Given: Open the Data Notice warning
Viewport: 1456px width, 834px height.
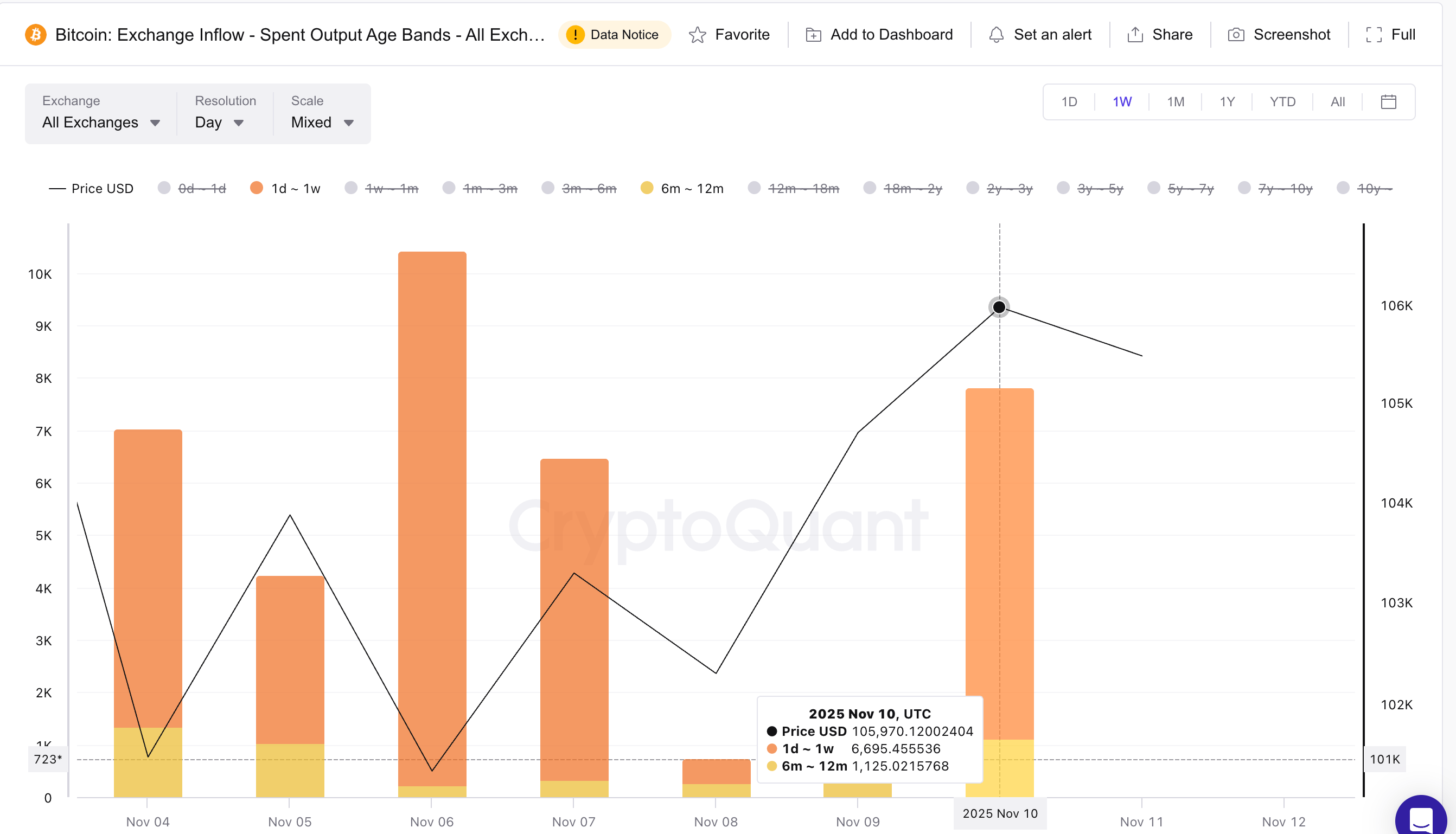Looking at the screenshot, I should [614, 34].
